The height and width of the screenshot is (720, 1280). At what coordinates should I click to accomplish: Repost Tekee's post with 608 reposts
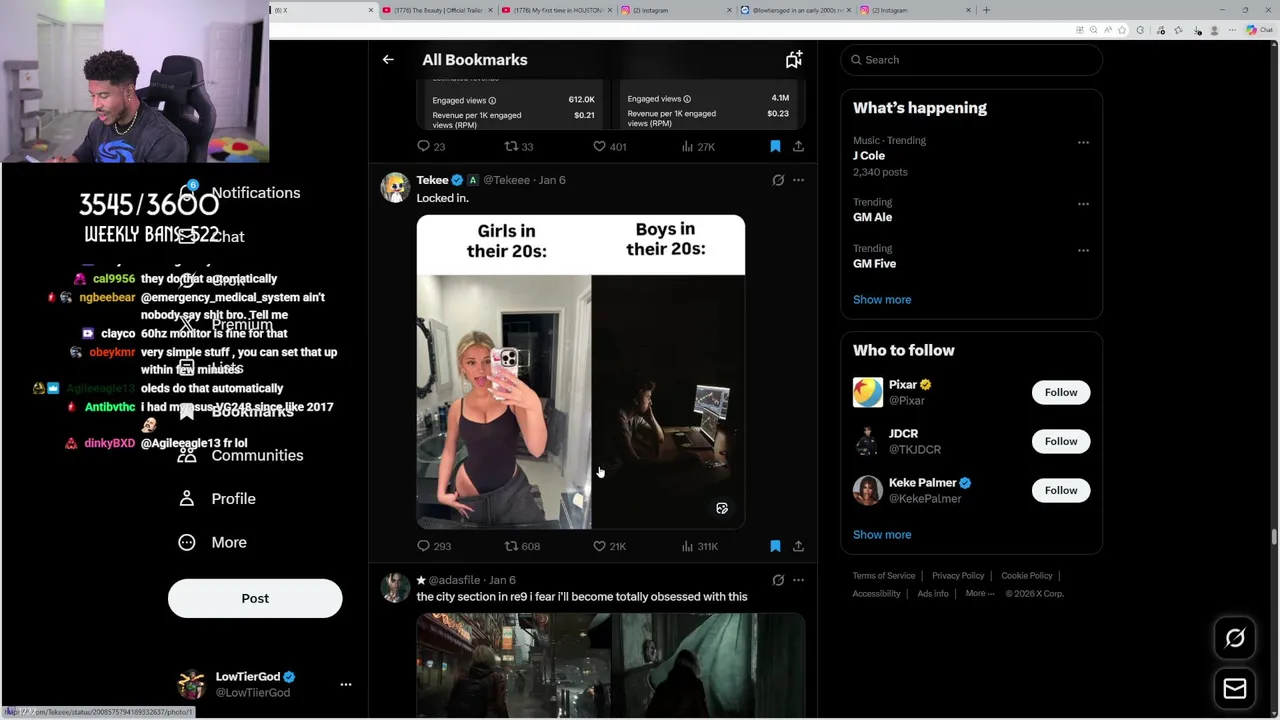[x=522, y=546]
